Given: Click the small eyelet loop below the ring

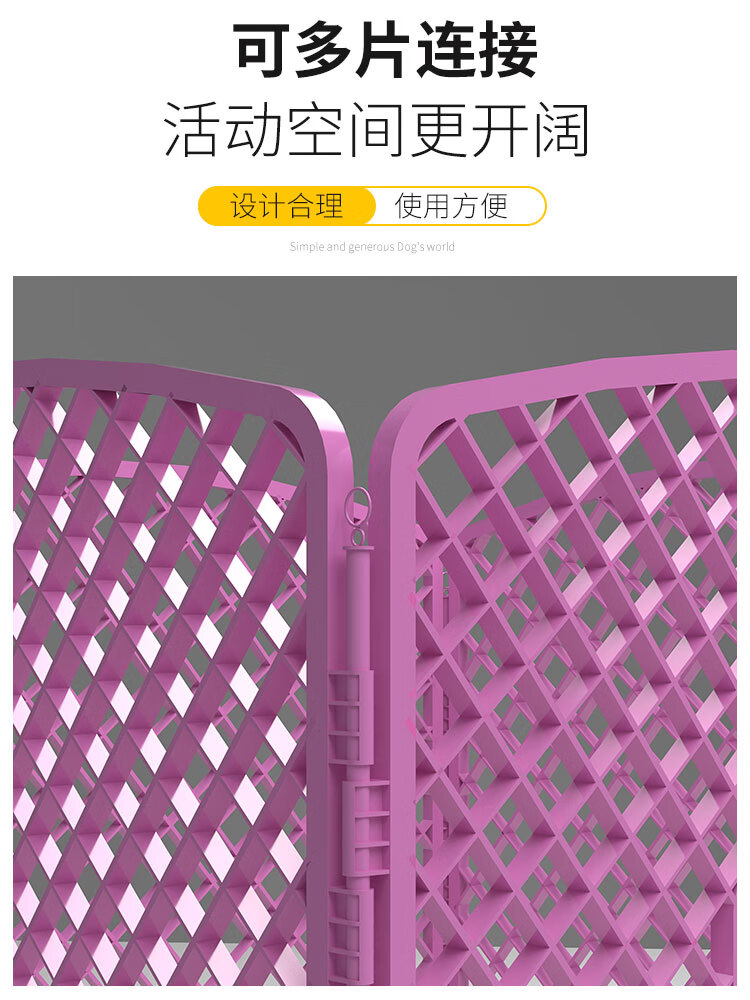Looking at the screenshot, I should click(356, 534).
